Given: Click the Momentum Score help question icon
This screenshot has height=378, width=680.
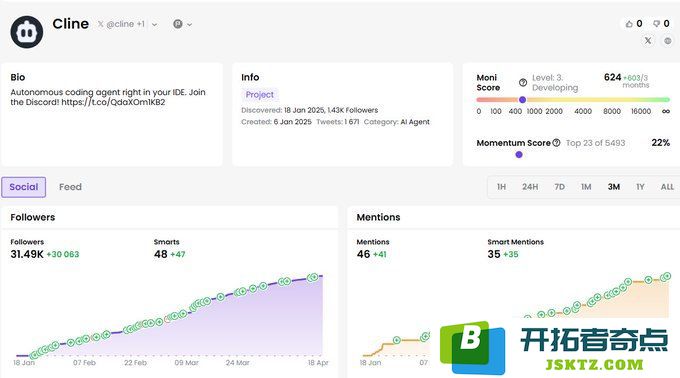Looking at the screenshot, I should tap(556, 143).
